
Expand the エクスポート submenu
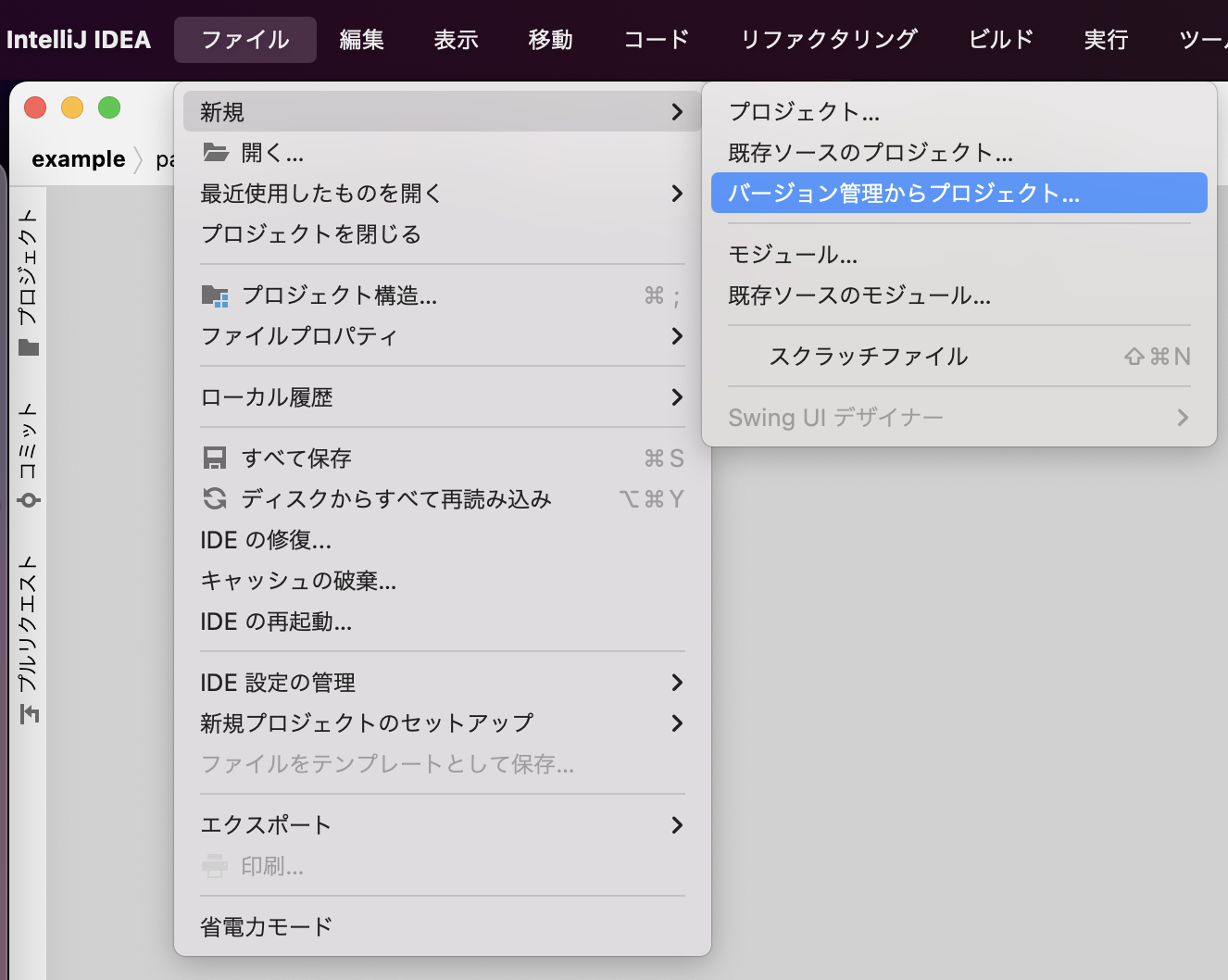click(x=677, y=825)
